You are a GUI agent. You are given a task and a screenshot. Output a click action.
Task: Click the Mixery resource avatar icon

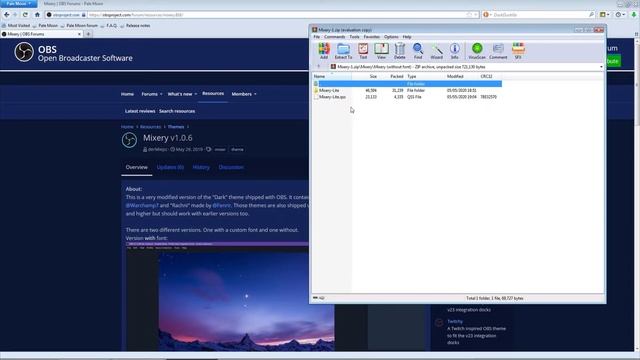[x=129, y=140]
